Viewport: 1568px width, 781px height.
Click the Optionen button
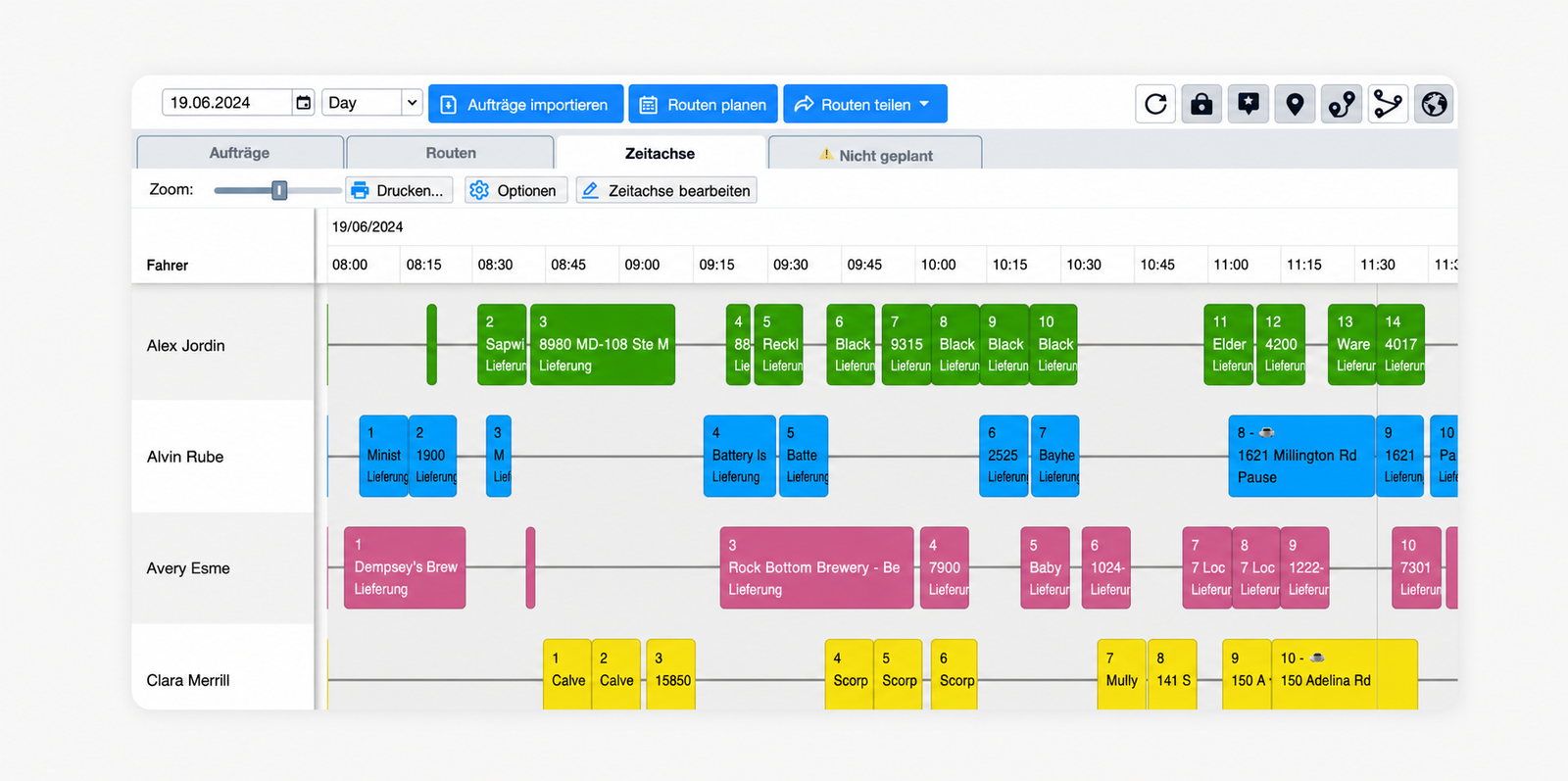pos(516,190)
